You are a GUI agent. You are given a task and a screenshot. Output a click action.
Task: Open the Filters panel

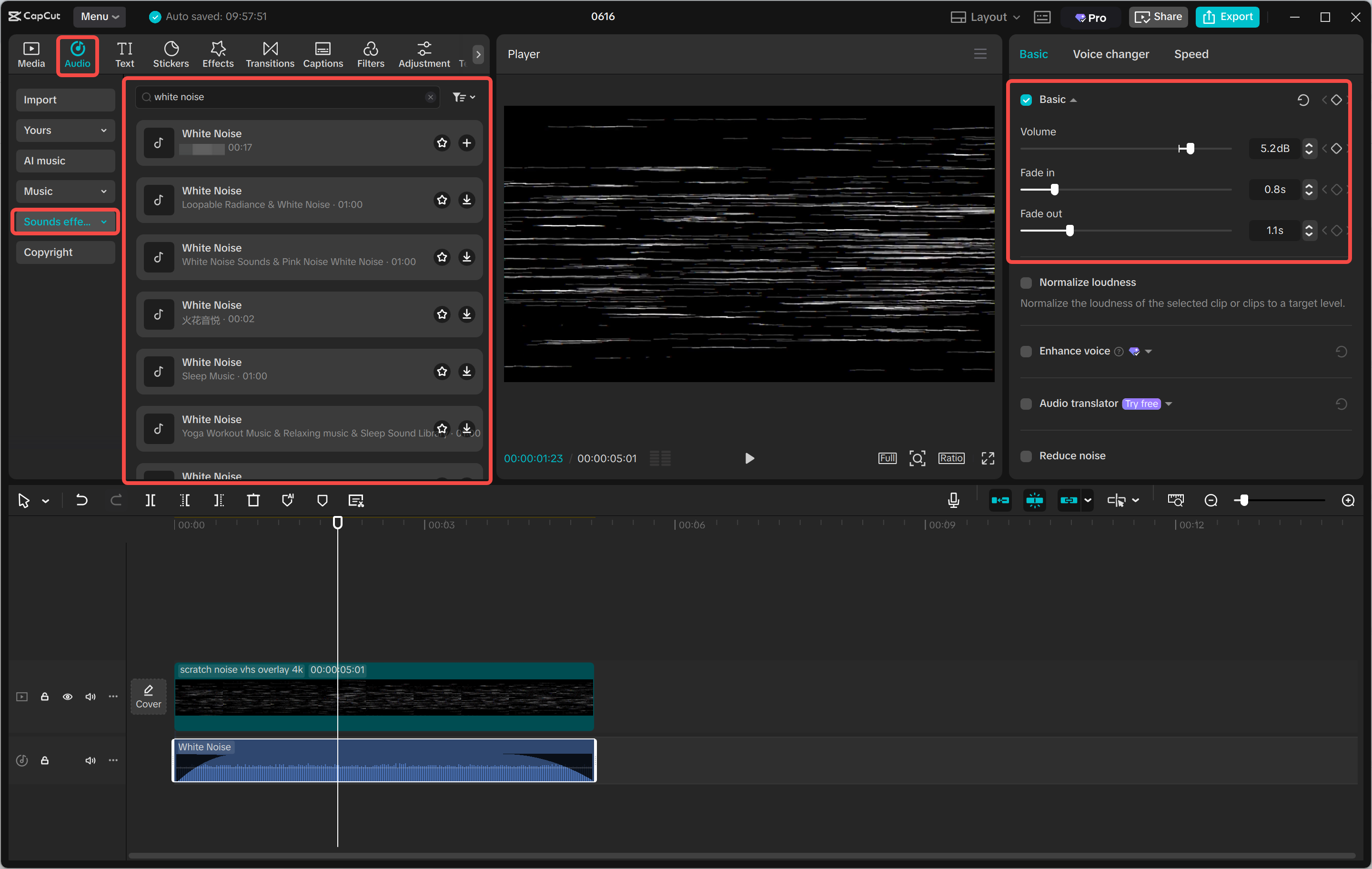click(x=370, y=54)
